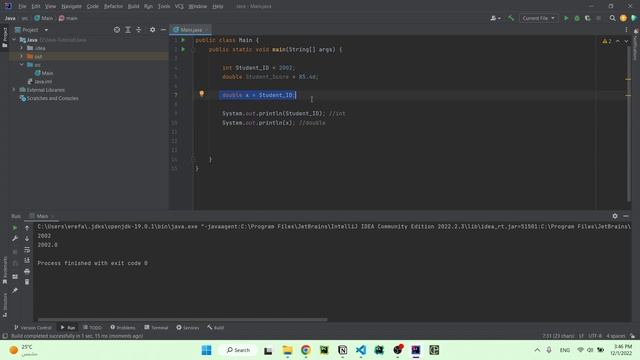Select opened file in Project panel

[117, 30]
